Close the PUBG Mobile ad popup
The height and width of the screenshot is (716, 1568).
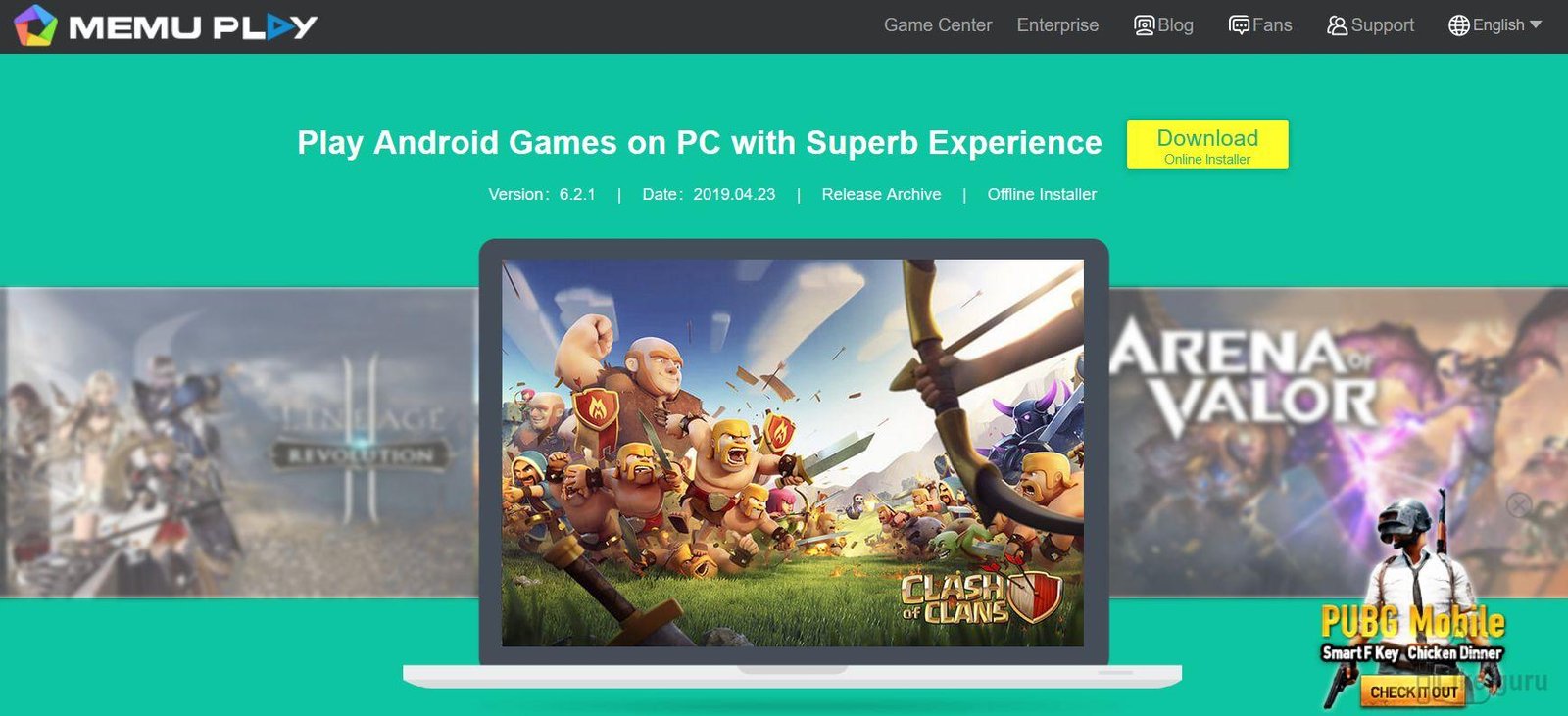(1519, 504)
